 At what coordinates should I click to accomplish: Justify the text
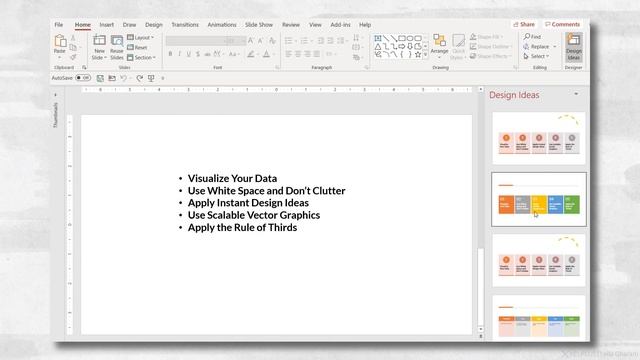pyautogui.click(x=317, y=54)
